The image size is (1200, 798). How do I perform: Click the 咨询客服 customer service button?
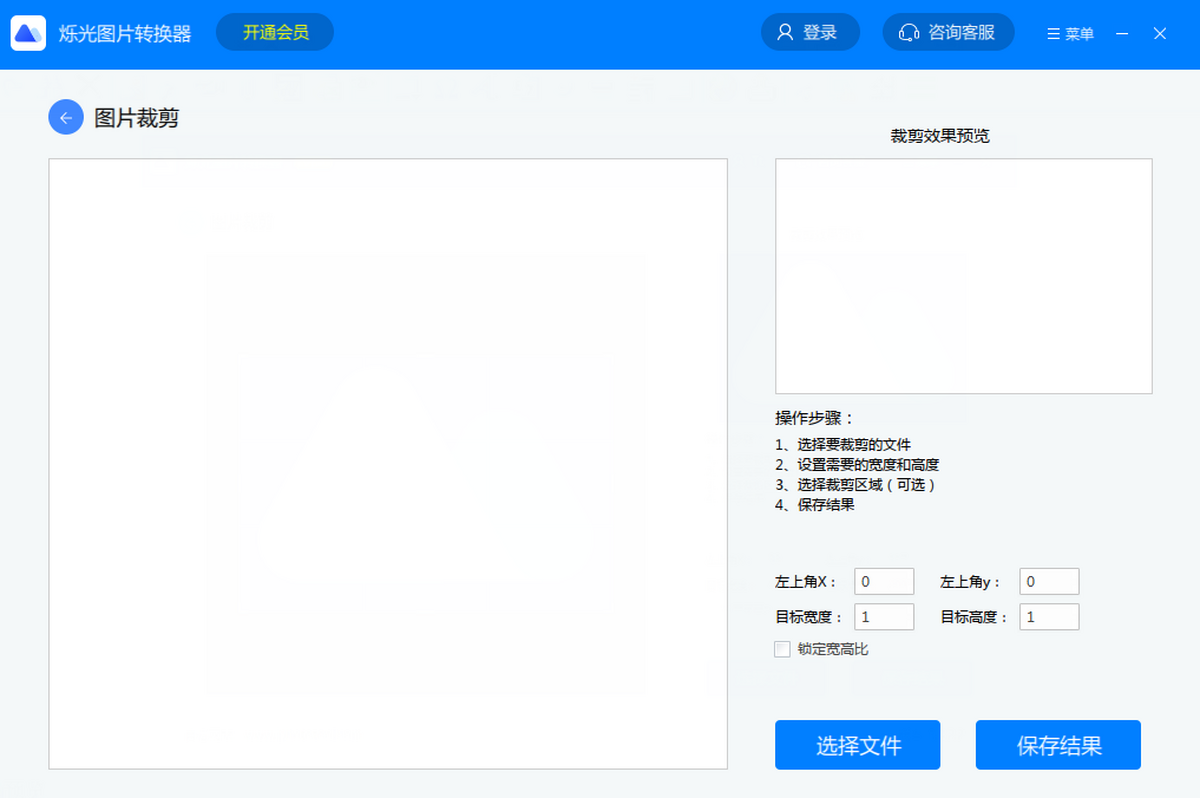point(948,32)
